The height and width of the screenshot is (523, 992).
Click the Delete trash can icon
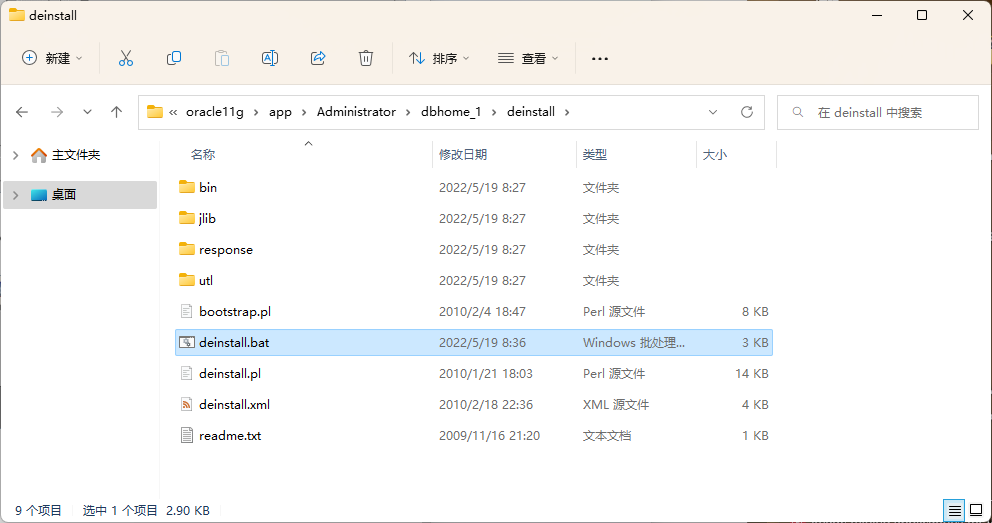pyautogui.click(x=366, y=58)
